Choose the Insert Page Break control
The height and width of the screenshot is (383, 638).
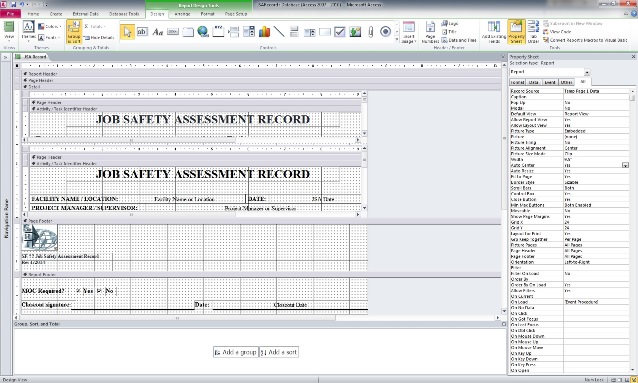click(x=234, y=31)
